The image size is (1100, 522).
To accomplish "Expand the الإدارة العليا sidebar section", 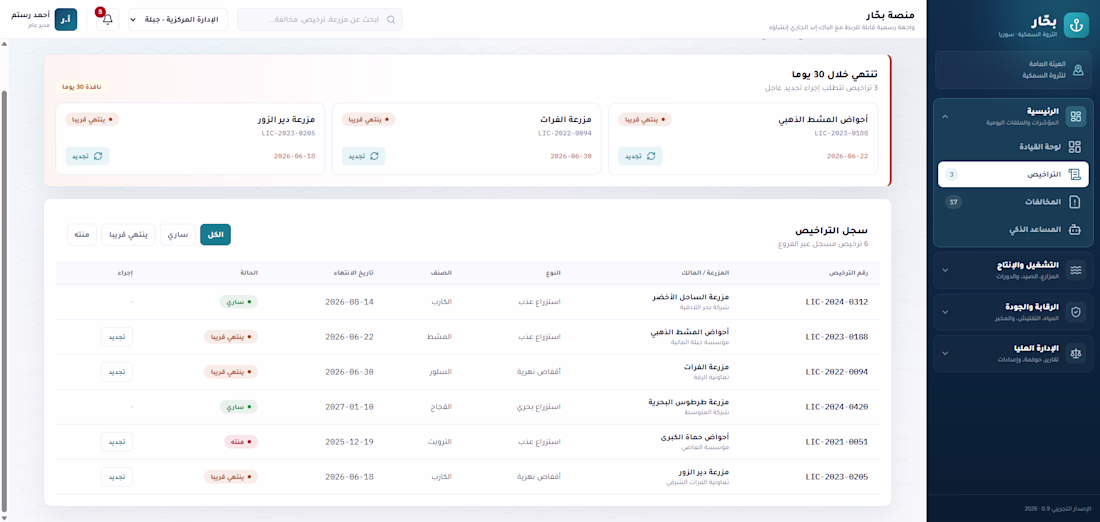I will (x=945, y=353).
